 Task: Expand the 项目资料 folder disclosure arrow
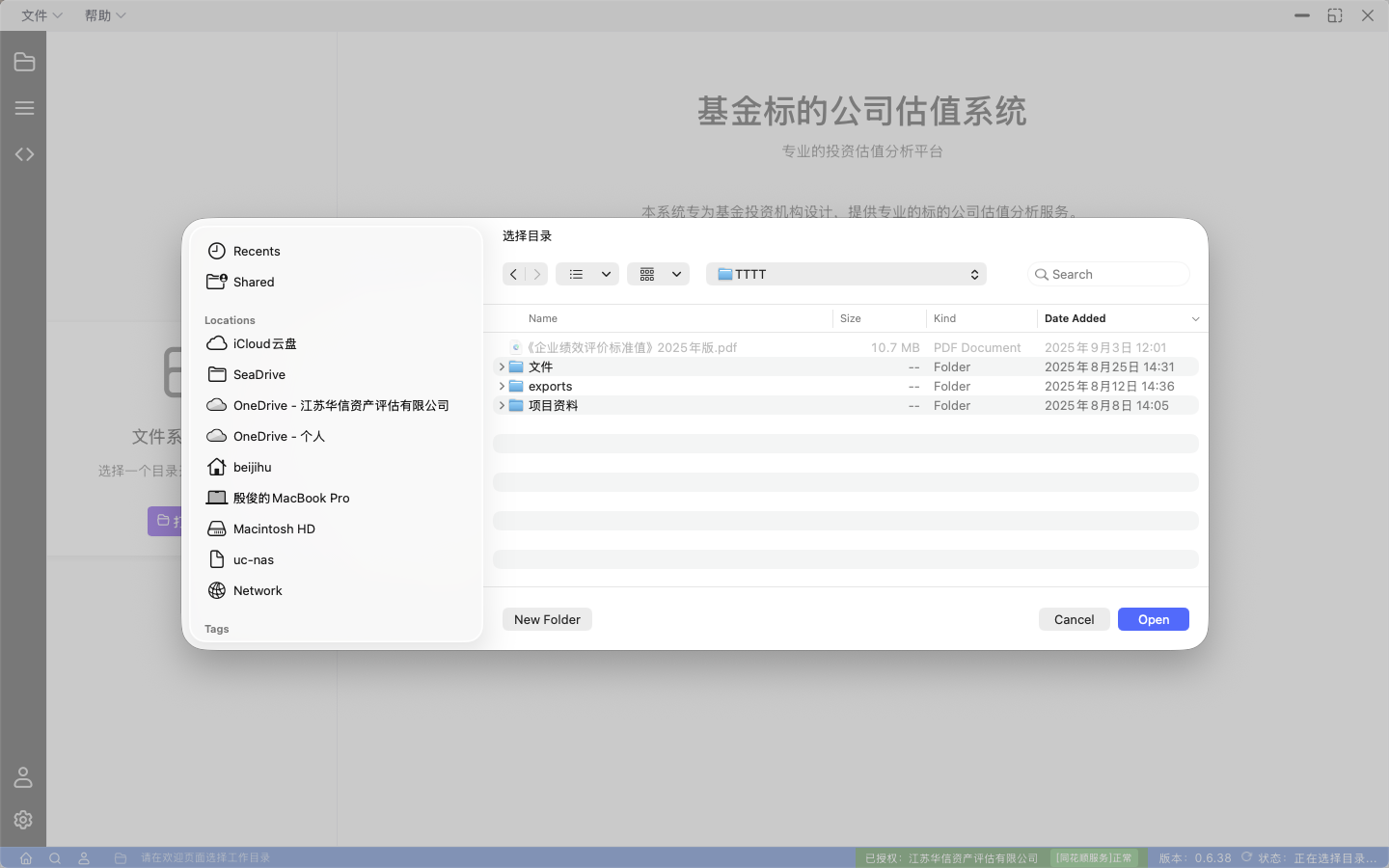tap(502, 405)
